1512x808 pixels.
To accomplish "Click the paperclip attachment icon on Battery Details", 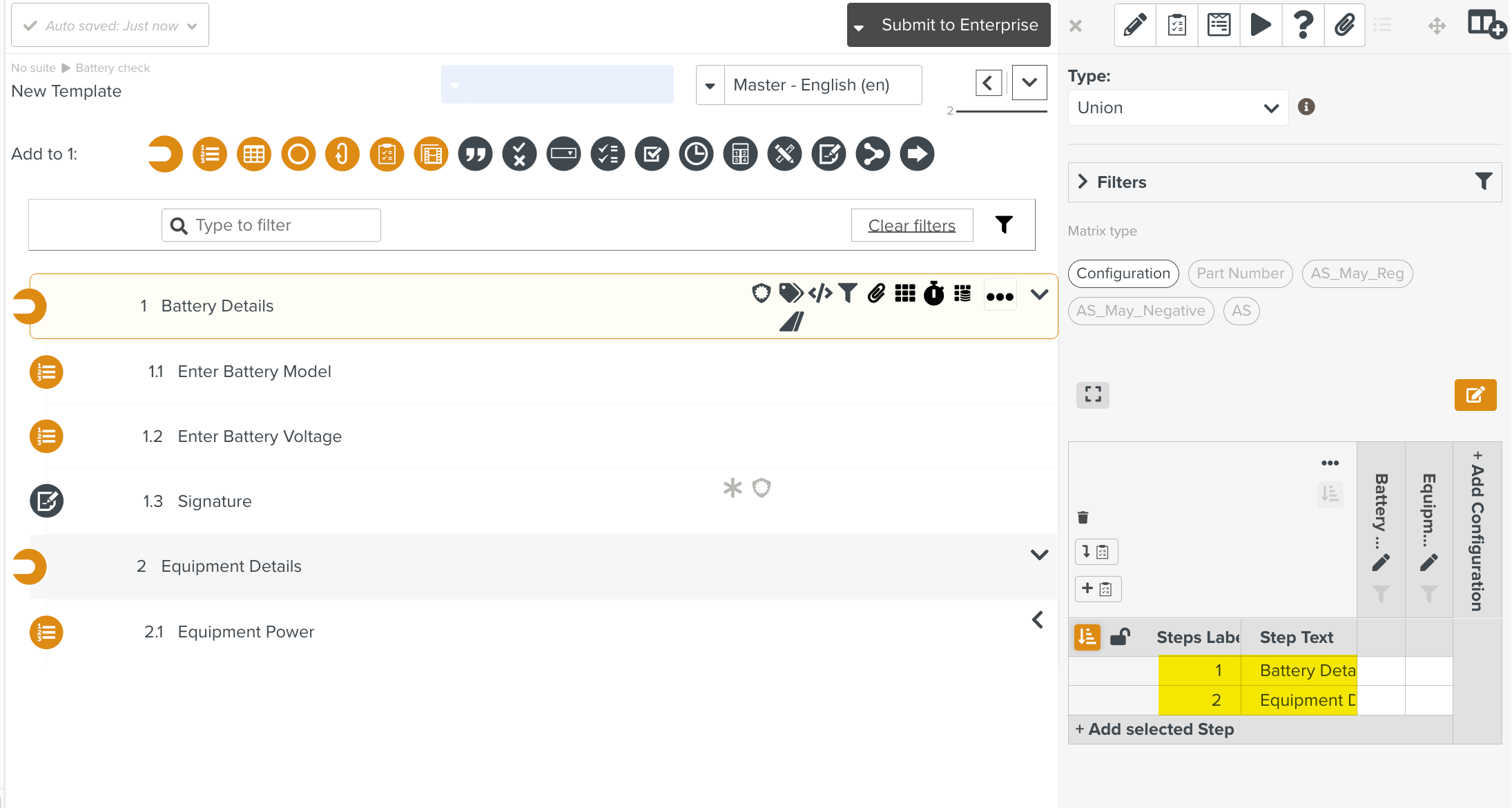I will tap(877, 294).
